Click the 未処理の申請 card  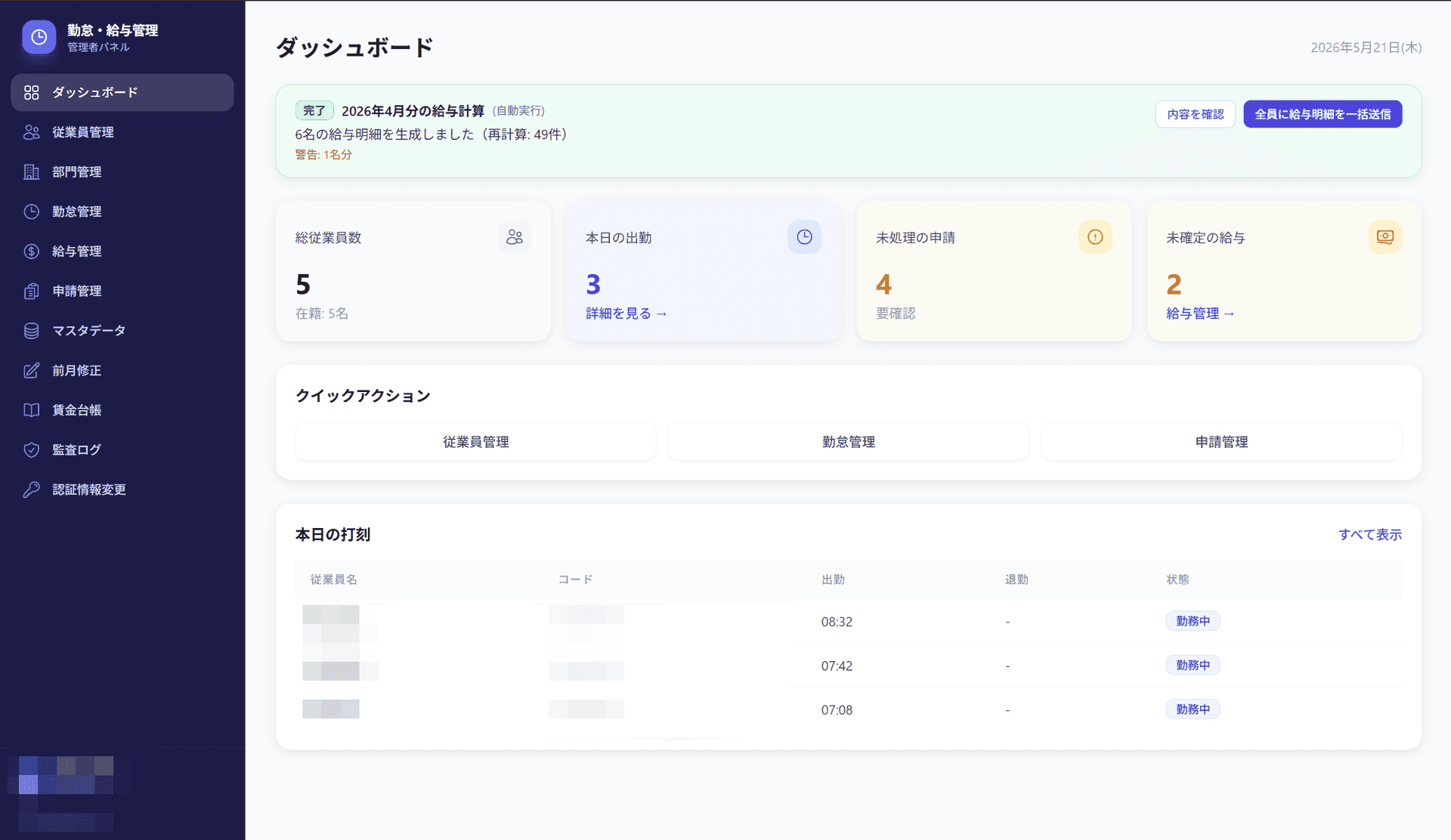(994, 272)
